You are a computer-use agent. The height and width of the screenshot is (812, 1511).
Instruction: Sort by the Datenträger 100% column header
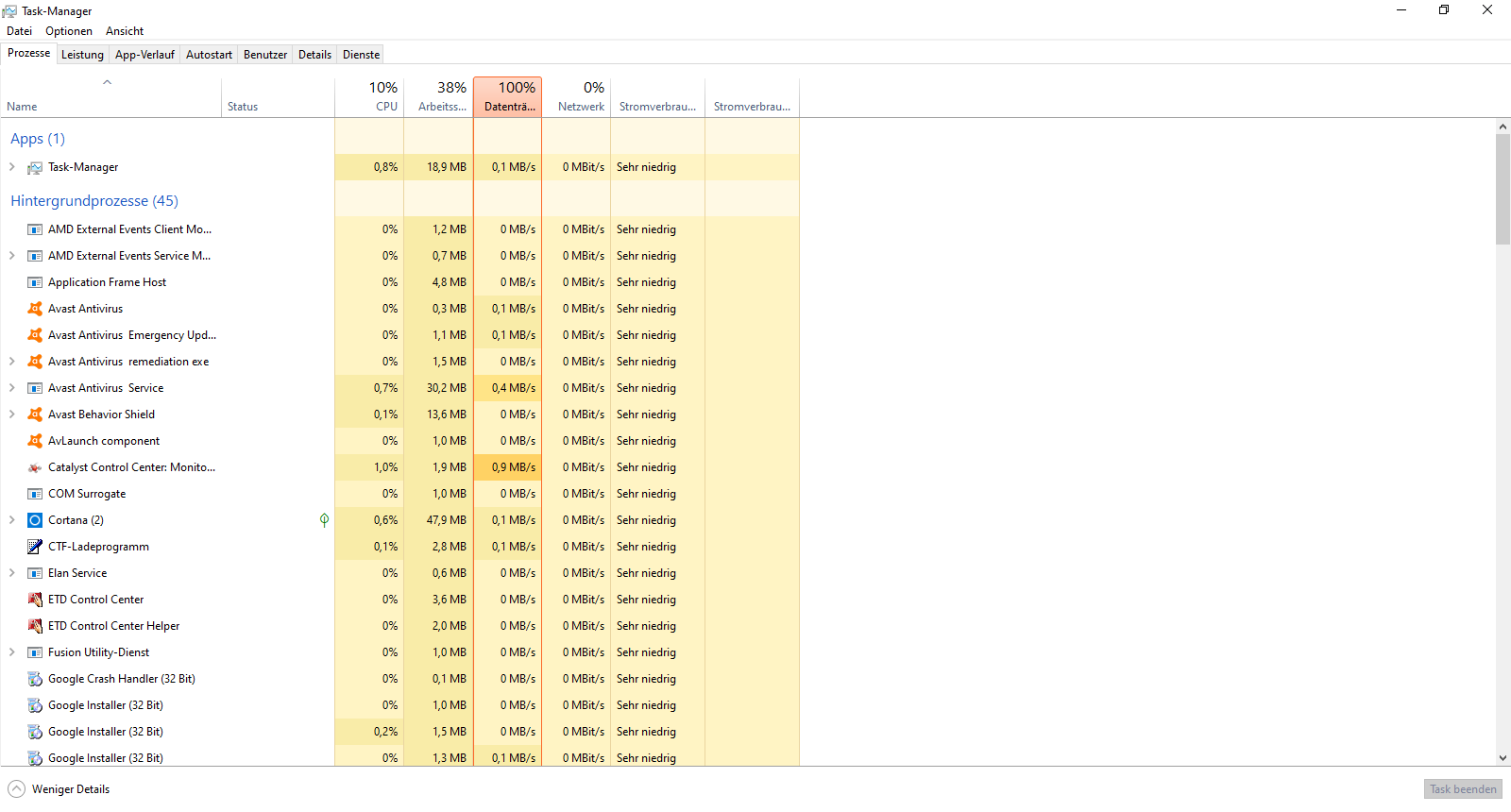point(507,97)
